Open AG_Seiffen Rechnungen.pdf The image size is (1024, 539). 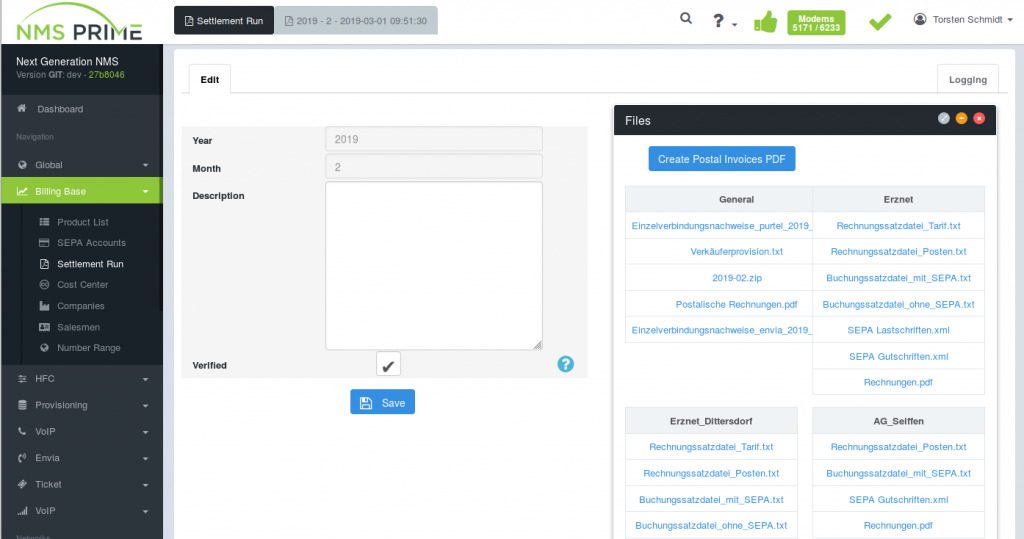[899, 526]
